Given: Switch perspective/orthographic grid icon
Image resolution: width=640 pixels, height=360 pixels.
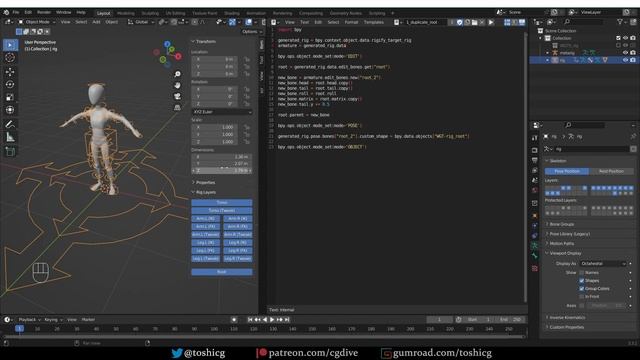Looking at the screenshot, I should 178,107.
